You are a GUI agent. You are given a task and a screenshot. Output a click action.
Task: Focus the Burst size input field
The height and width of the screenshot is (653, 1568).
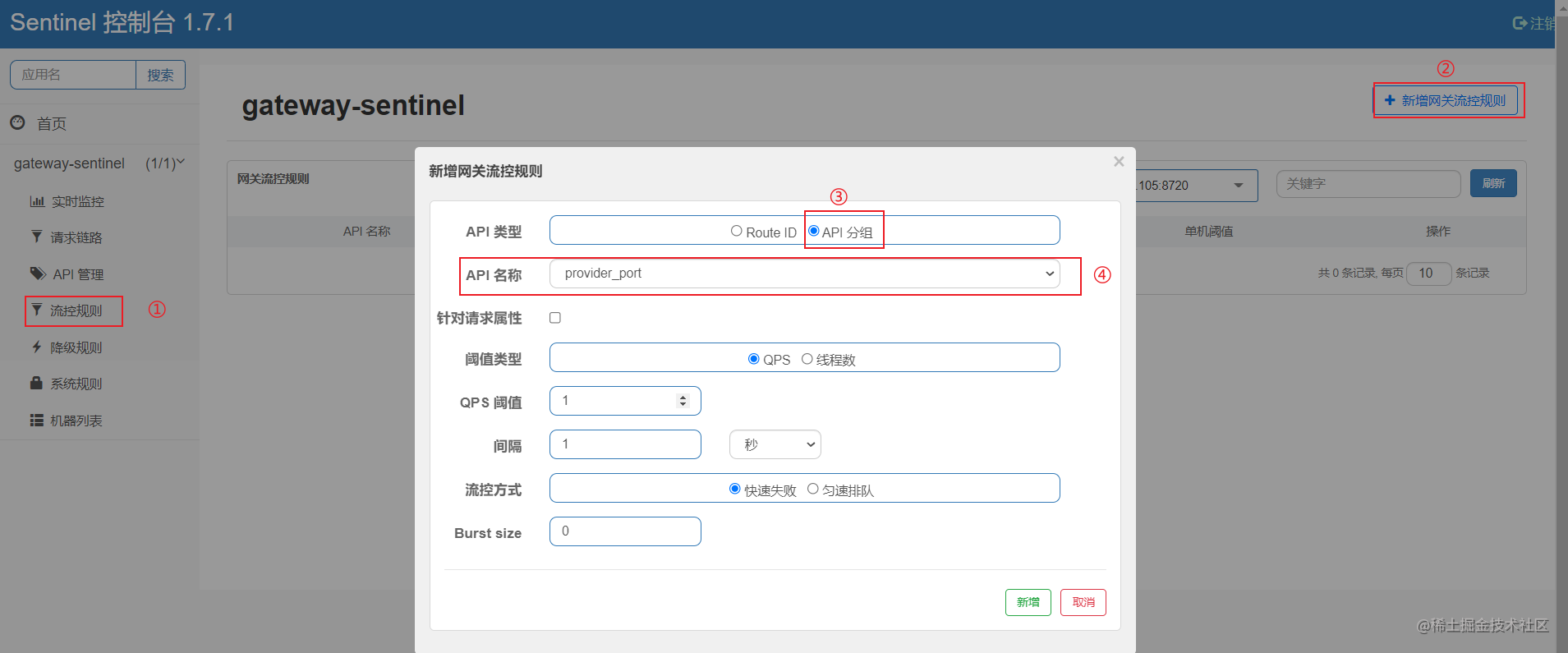point(625,531)
